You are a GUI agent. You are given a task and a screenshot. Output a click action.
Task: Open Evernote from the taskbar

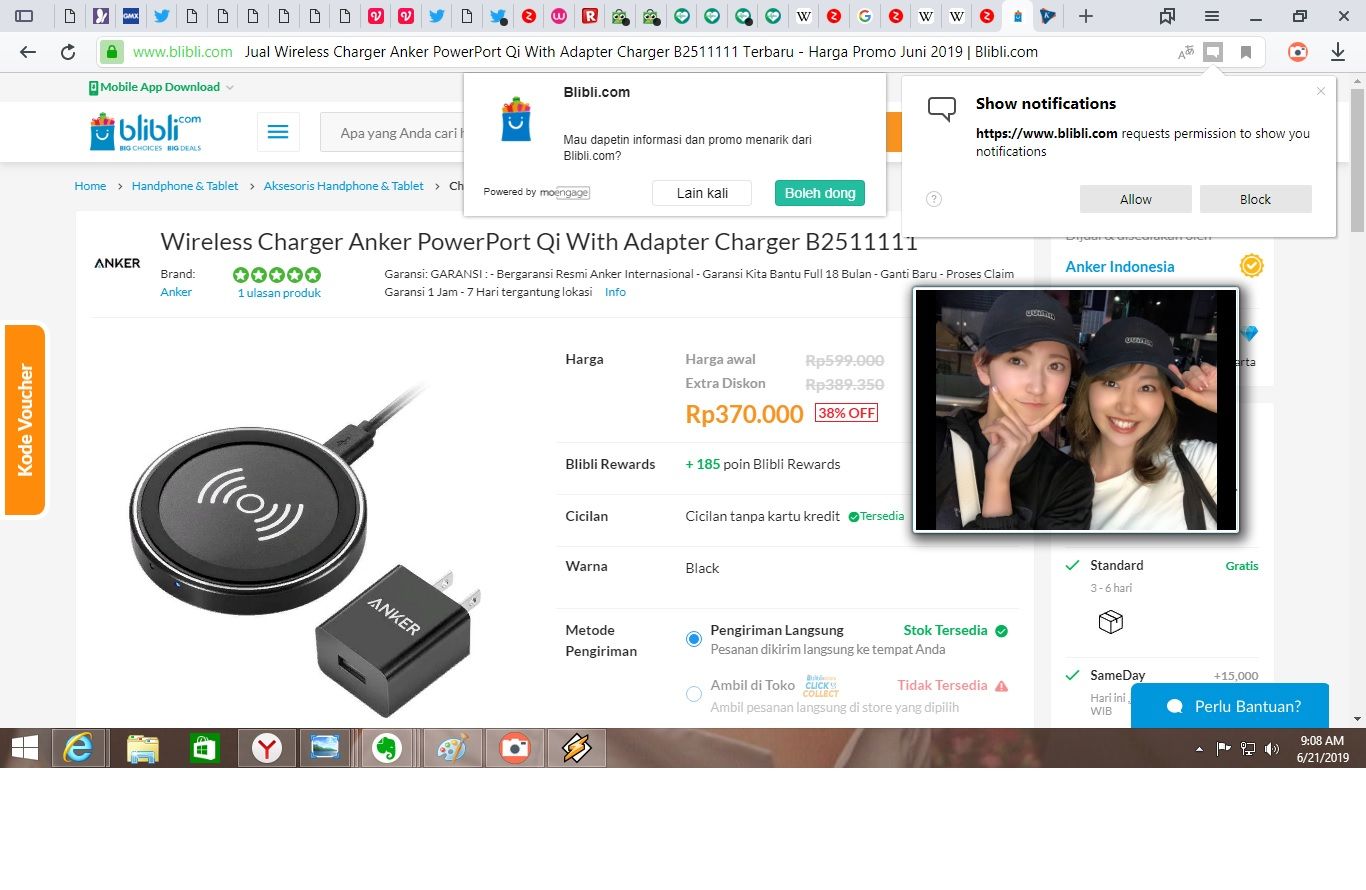pos(389,748)
